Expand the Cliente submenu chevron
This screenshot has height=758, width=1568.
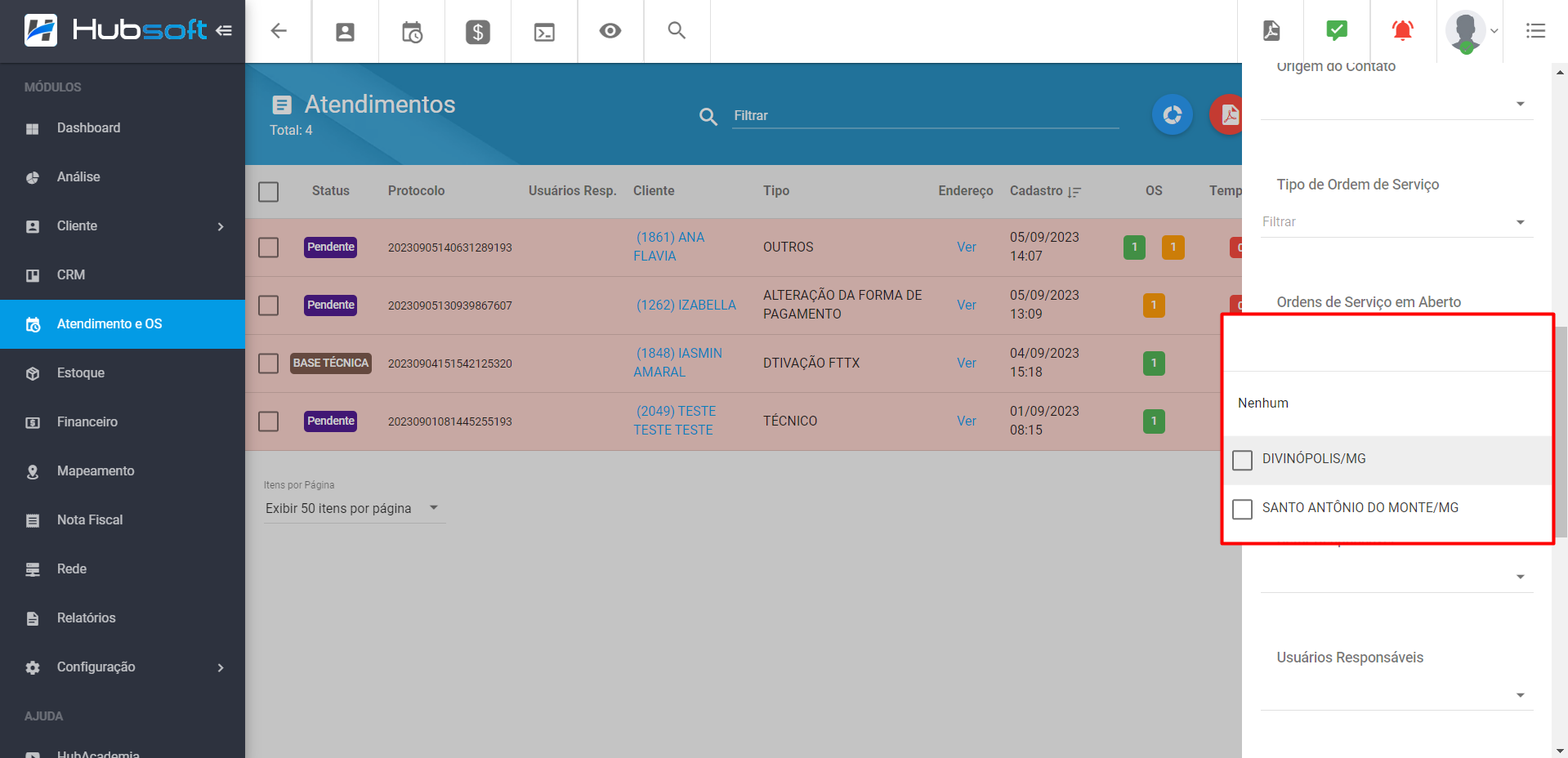point(221,226)
